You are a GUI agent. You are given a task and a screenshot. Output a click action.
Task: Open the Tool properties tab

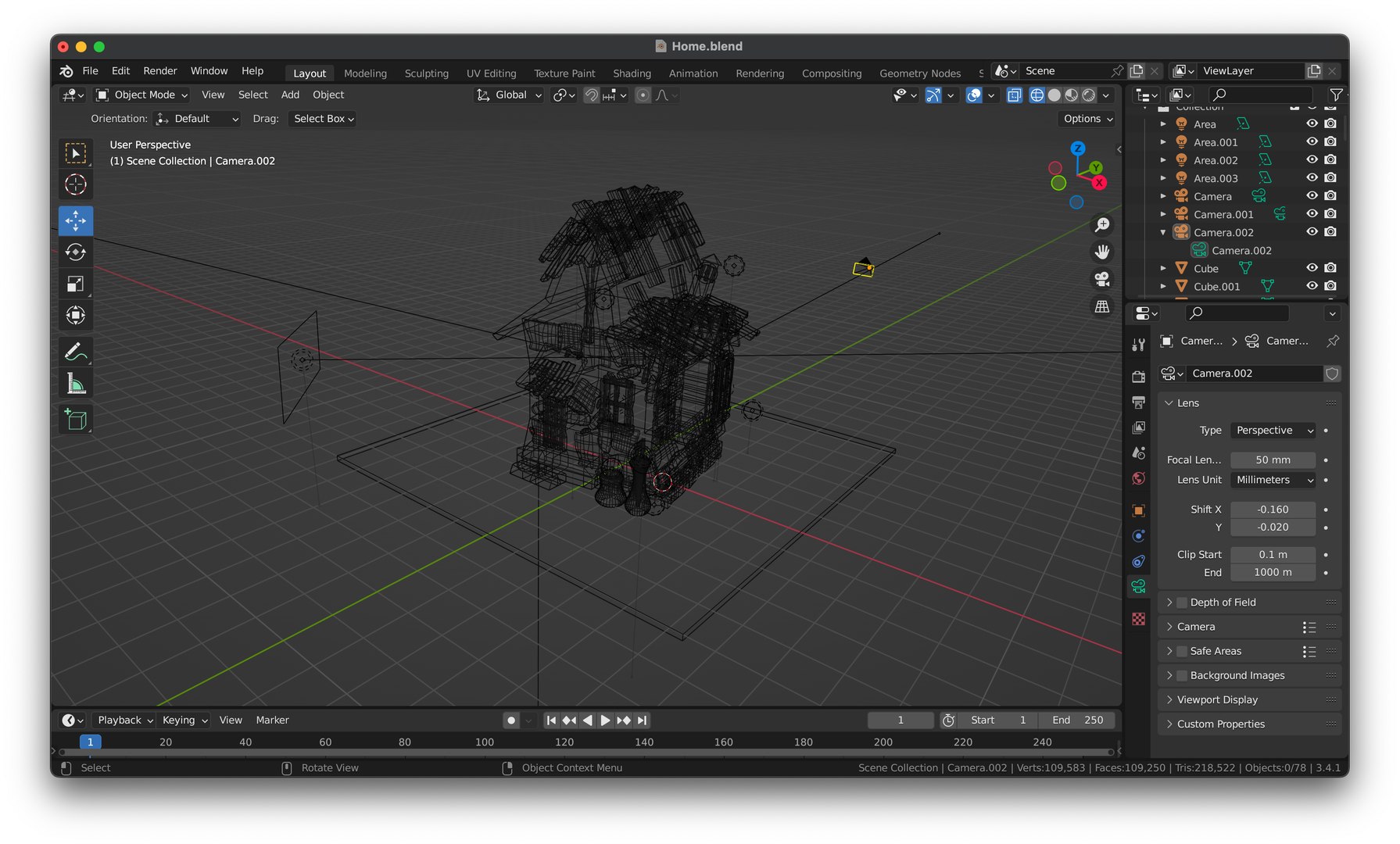click(1139, 345)
